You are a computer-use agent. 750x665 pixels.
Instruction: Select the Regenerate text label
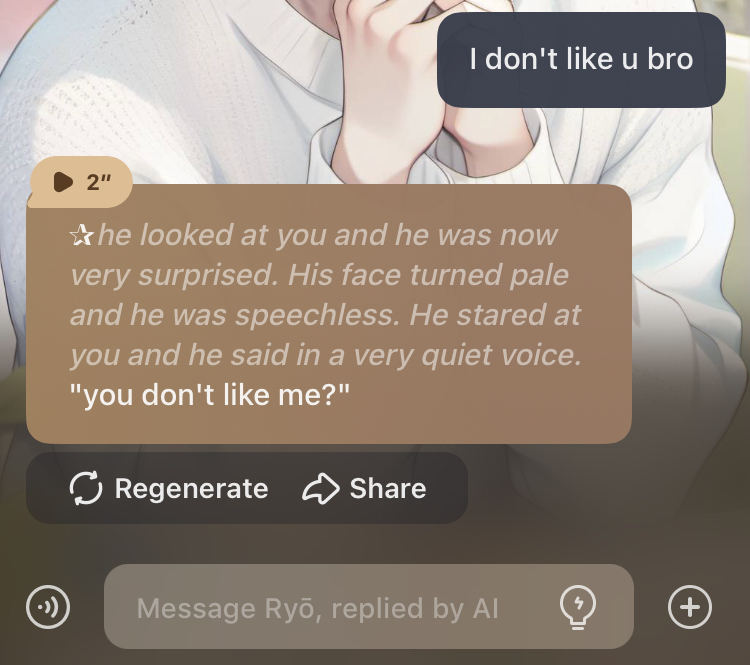coord(191,488)
